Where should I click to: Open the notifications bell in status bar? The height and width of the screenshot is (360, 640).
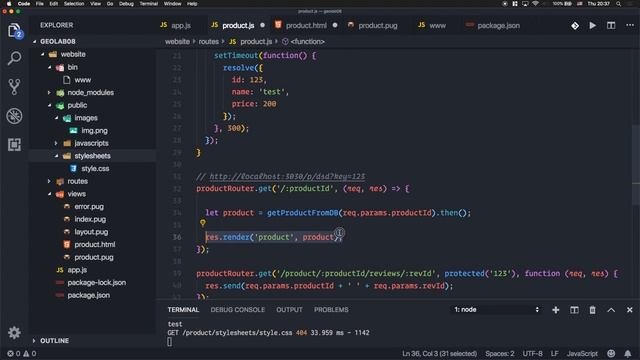[x=628, y=353]
